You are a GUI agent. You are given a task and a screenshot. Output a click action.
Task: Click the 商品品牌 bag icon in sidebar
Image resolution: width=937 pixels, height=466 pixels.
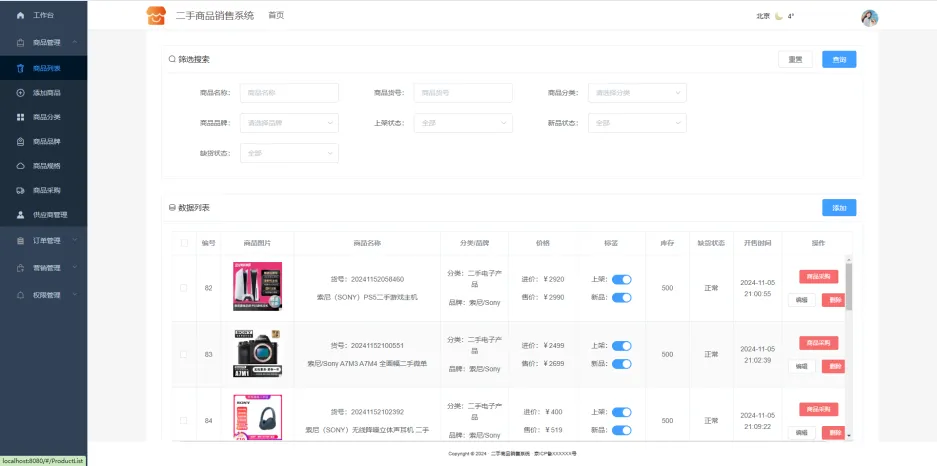click(x=21, y=141)
